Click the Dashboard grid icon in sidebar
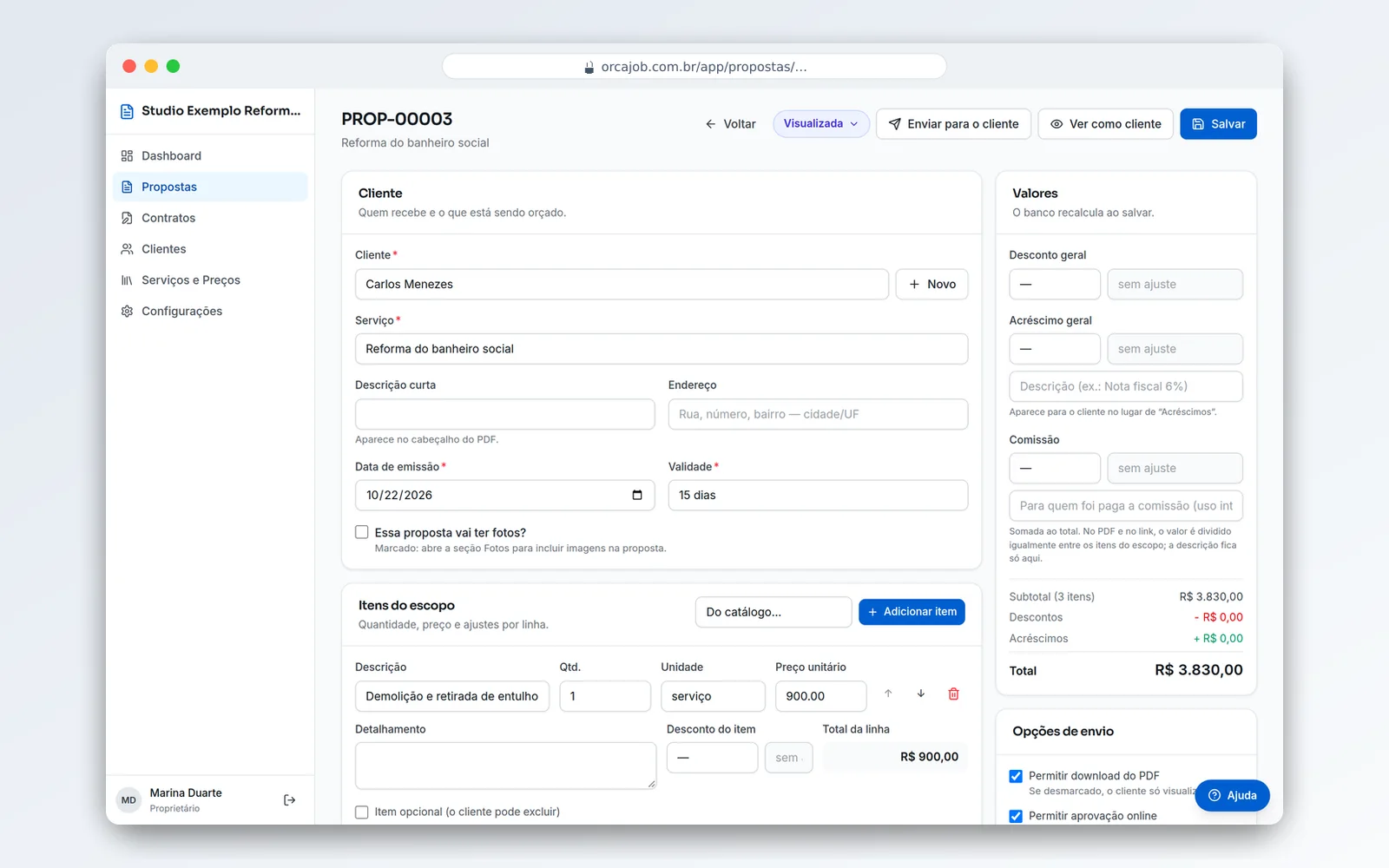Viewport: 1389px width, 868px height. (127, 156)
